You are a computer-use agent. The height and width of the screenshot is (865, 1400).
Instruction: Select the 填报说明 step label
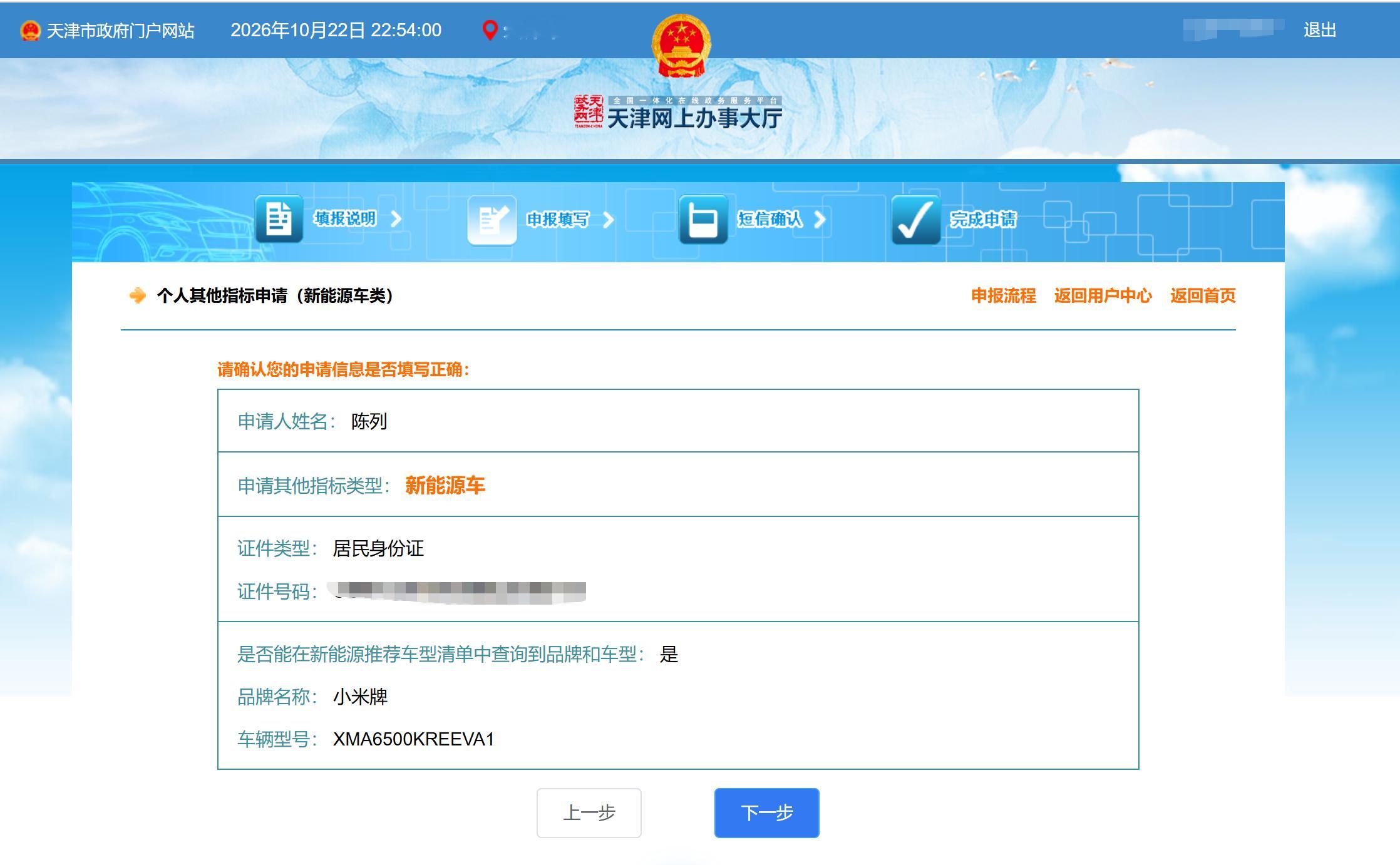pyautogui.click(x=345, y=218)
